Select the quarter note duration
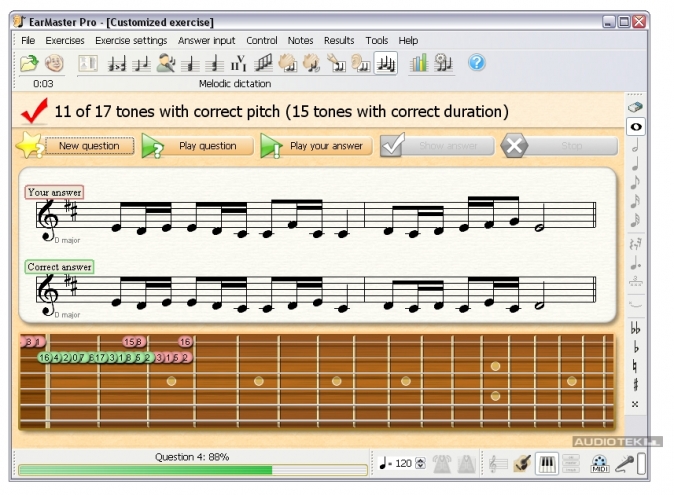The image size is (674, 495). pos(635,164)
